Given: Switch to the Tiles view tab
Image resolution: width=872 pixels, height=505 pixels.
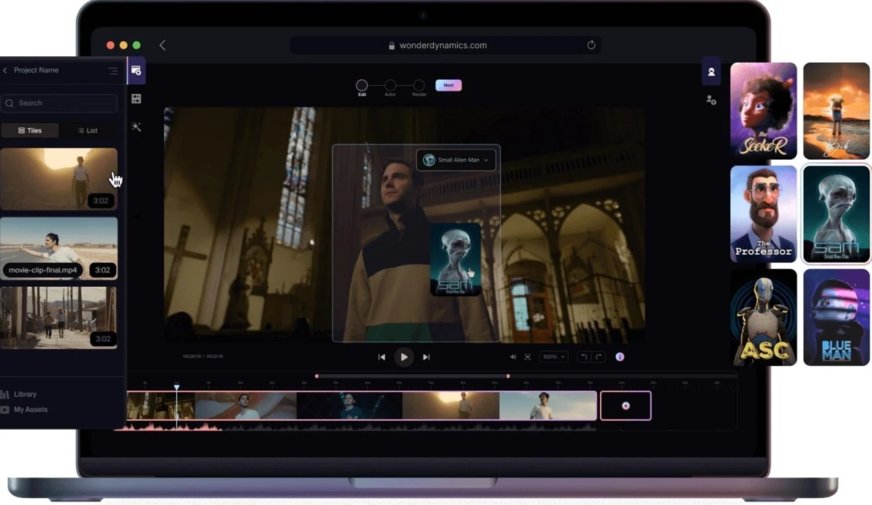Looking at the screenshot, I should pyautogui.click(x=29, y=130).
